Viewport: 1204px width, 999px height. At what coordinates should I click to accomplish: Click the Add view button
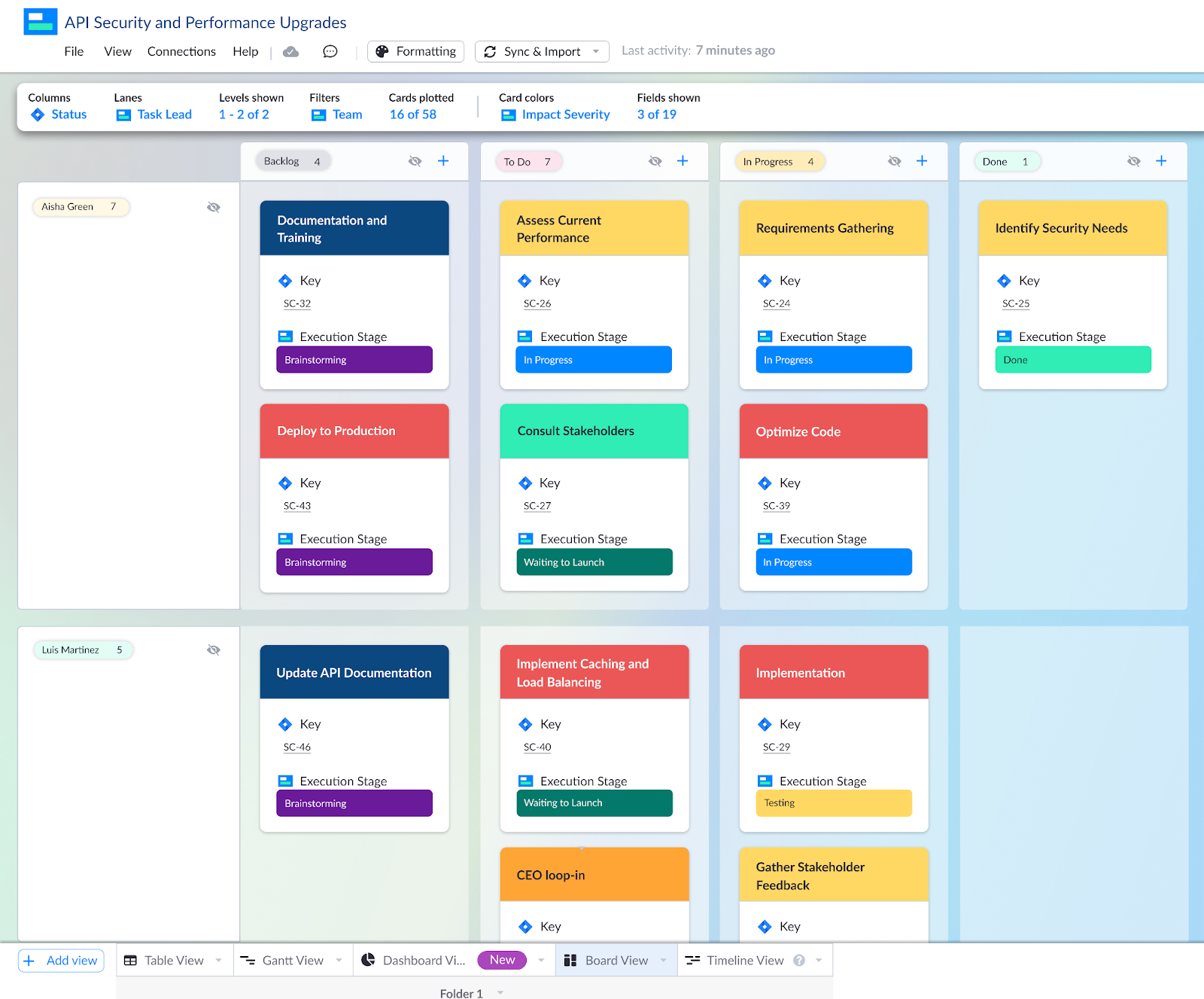(60, 960)
